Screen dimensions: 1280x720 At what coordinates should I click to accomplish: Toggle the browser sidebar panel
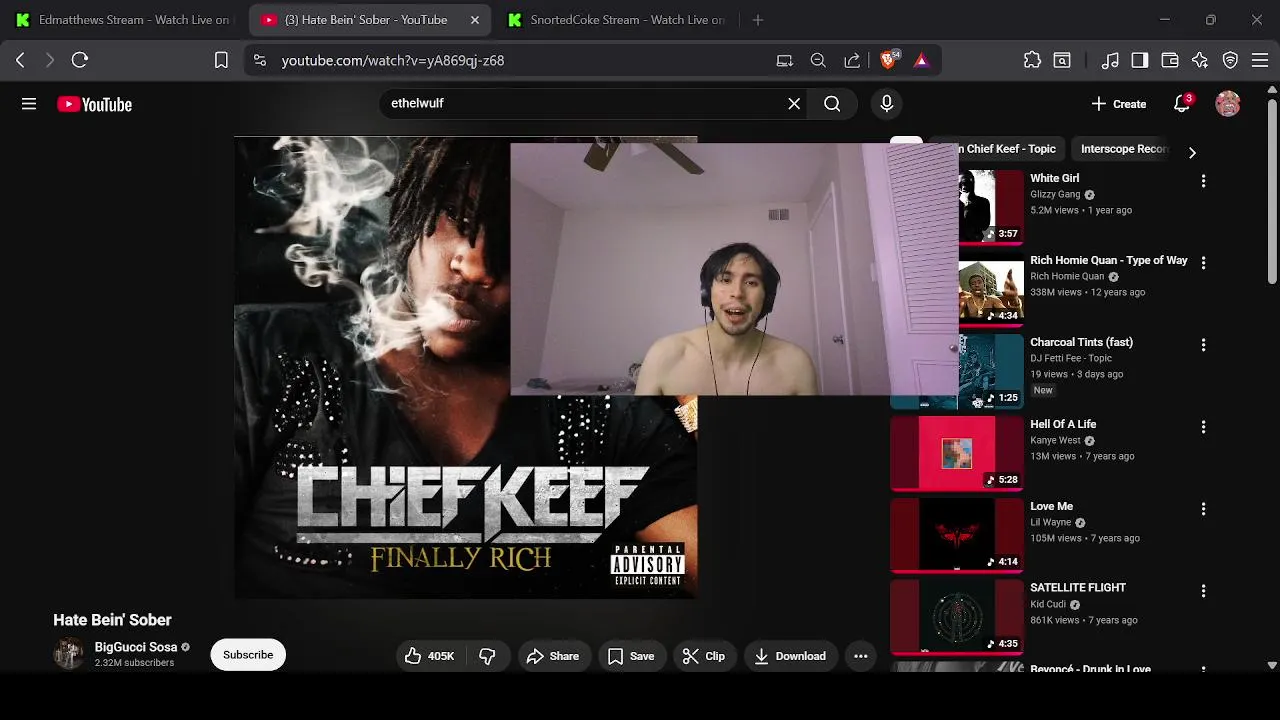(1140, 60)
